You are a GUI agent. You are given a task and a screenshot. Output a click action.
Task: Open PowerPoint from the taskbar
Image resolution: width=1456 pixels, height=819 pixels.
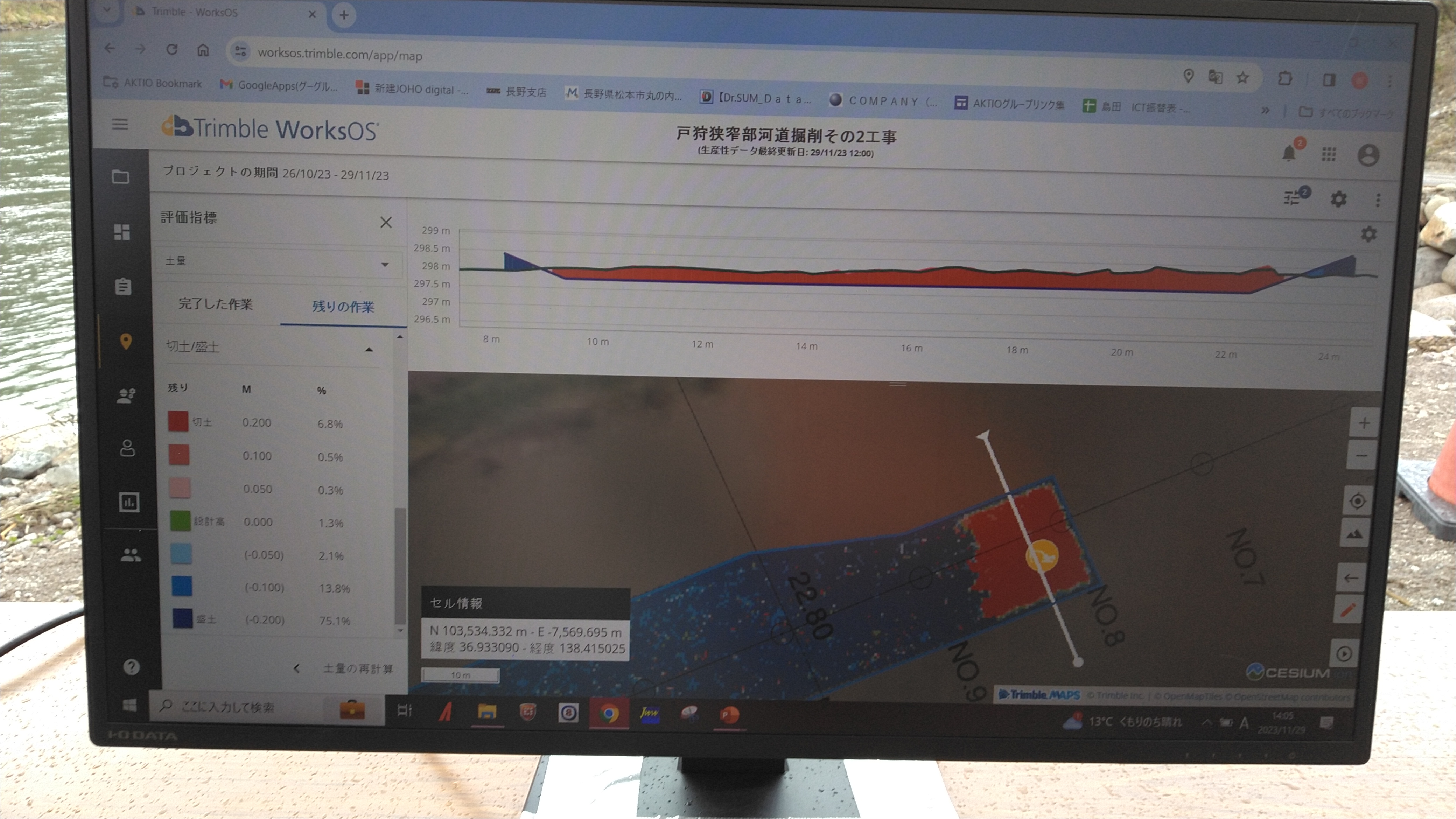pyautogui.click(x=729, y=715)
